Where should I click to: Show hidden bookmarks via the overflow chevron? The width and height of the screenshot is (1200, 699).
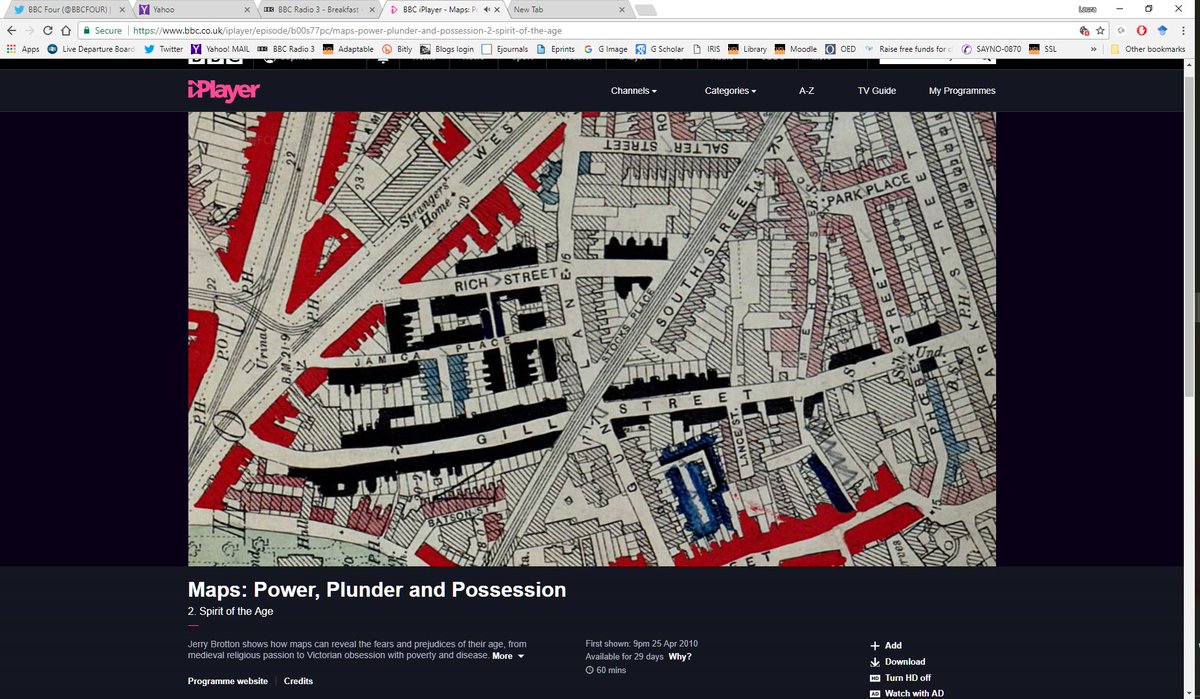(1093, 48)
